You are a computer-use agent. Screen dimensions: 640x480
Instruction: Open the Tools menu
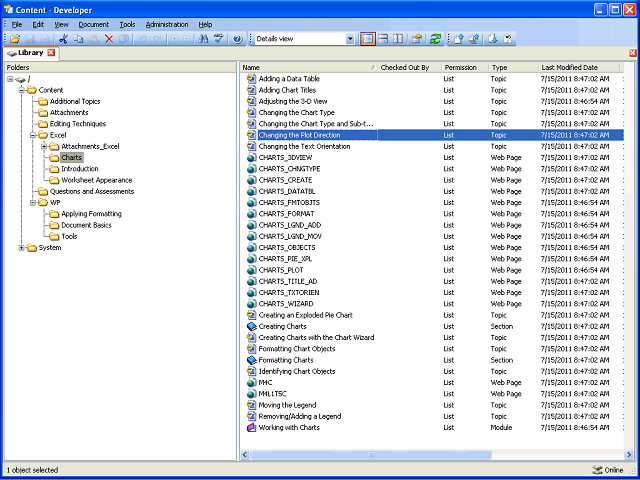127,24
